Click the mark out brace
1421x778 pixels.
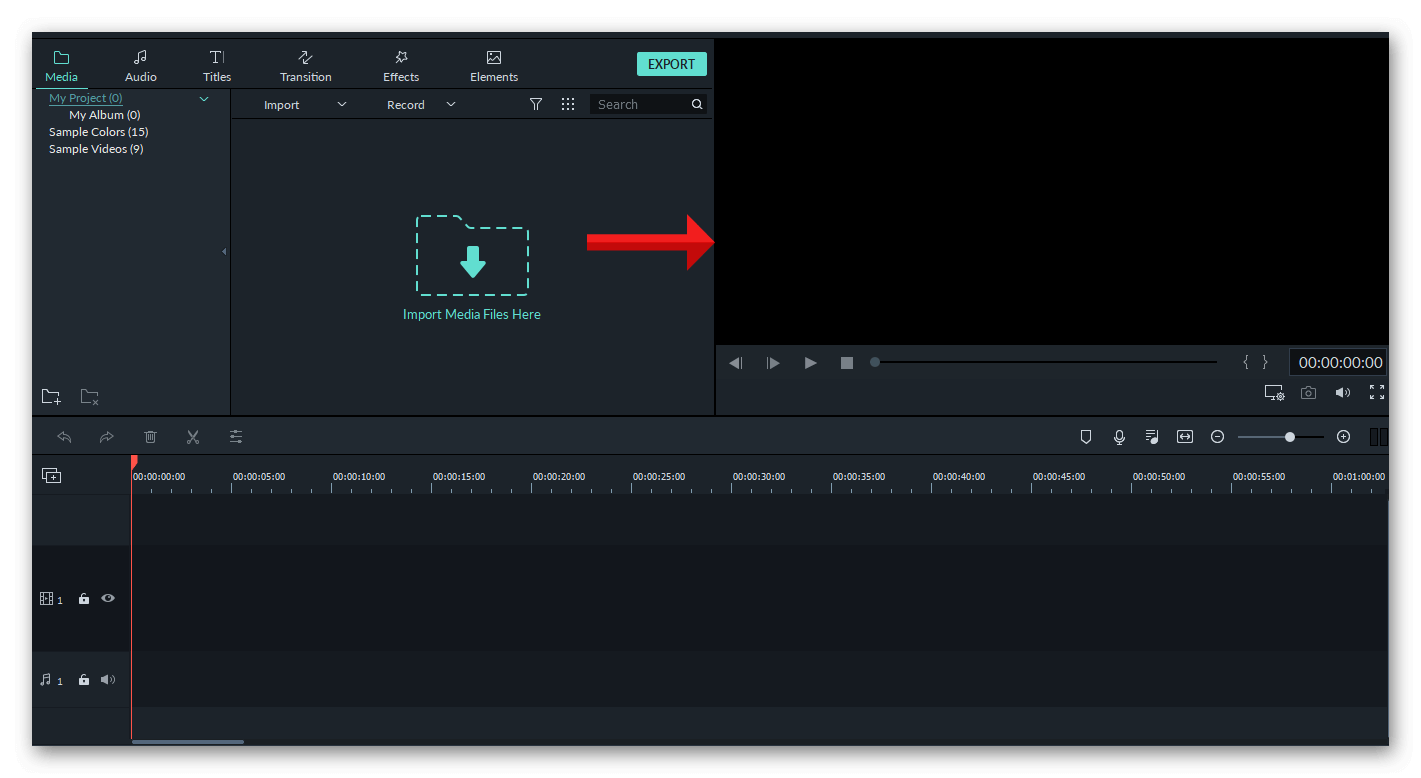point(1265,362)
